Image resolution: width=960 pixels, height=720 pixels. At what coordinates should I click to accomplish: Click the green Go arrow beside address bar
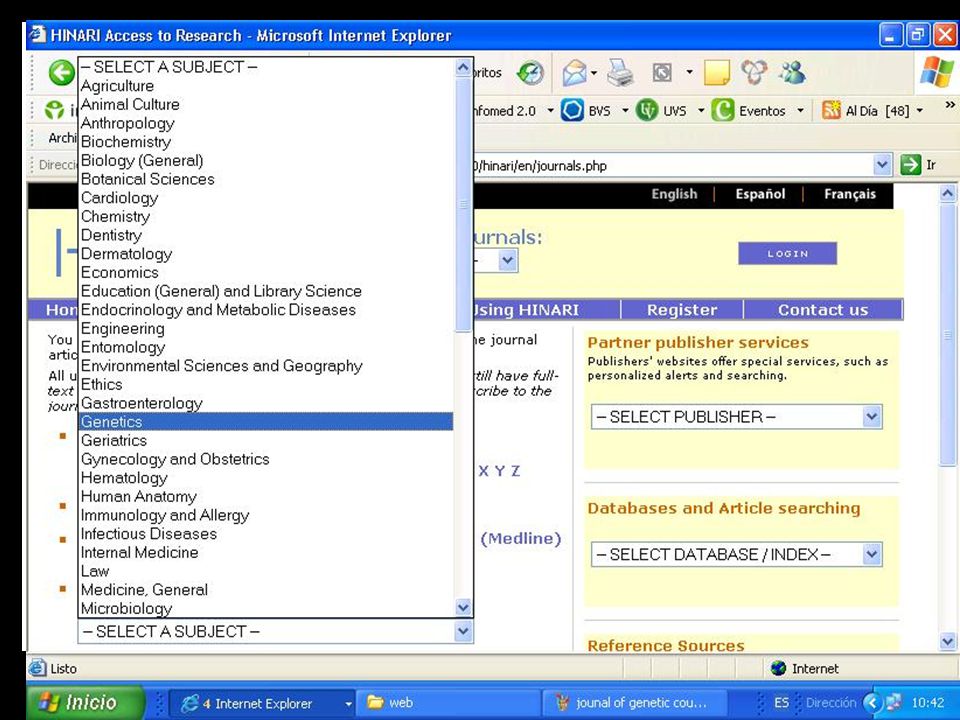tap(910, 165)
